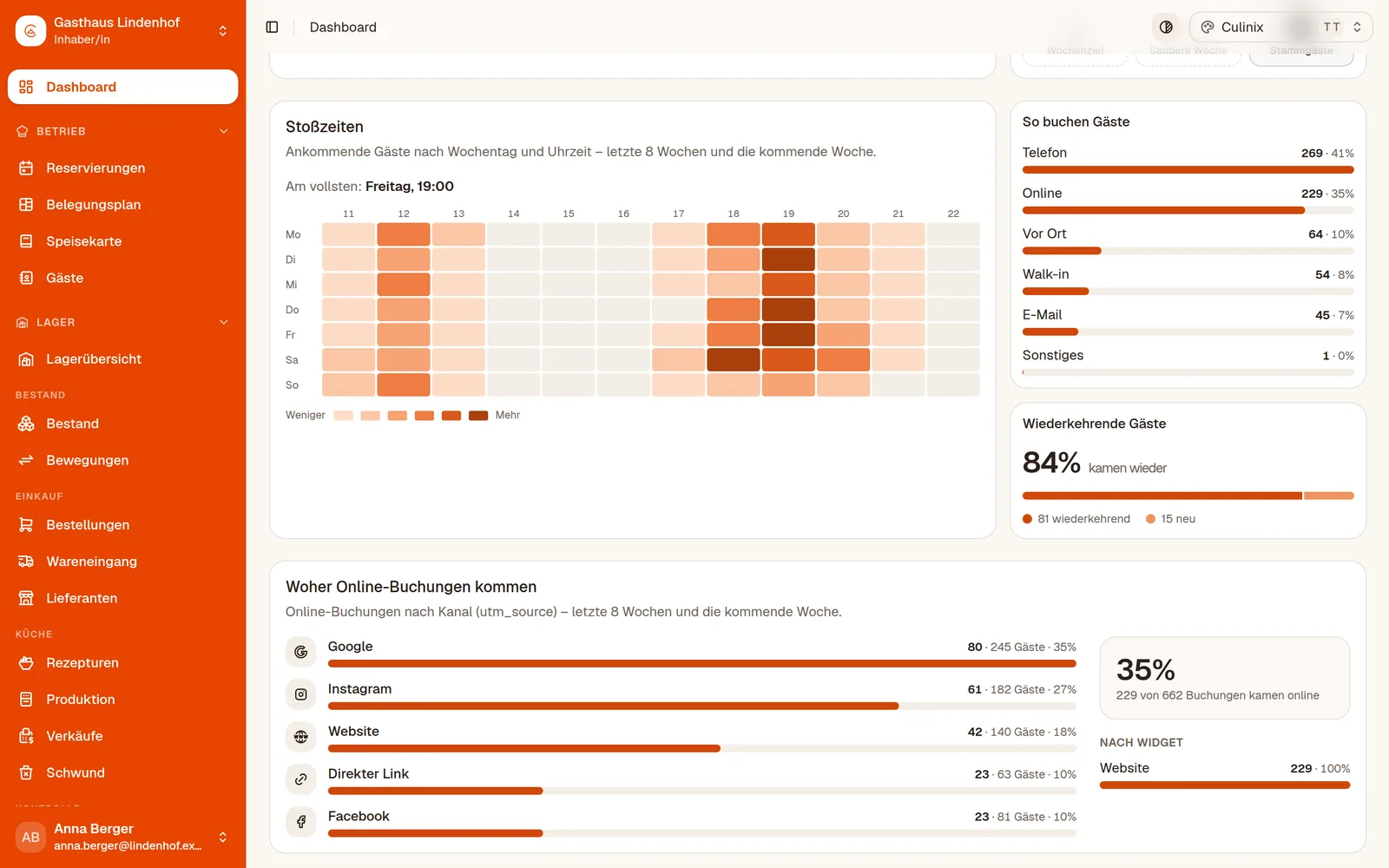This screenshot has width=1389, height=868.
Task: Click '84%' returning guests value
Action: [1051, 463]
